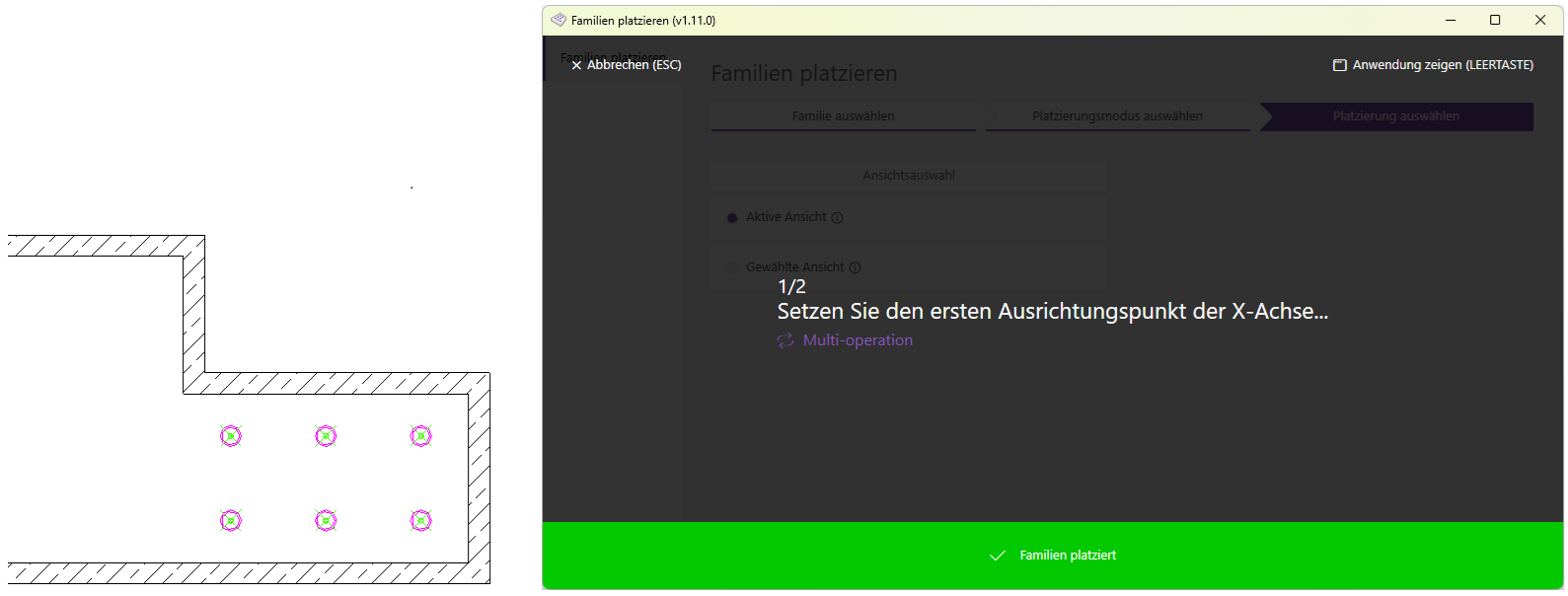This screenshot has height=596, width=1568.
Task: Click the Familien platzieren heading
Action: tap(804, 74)
